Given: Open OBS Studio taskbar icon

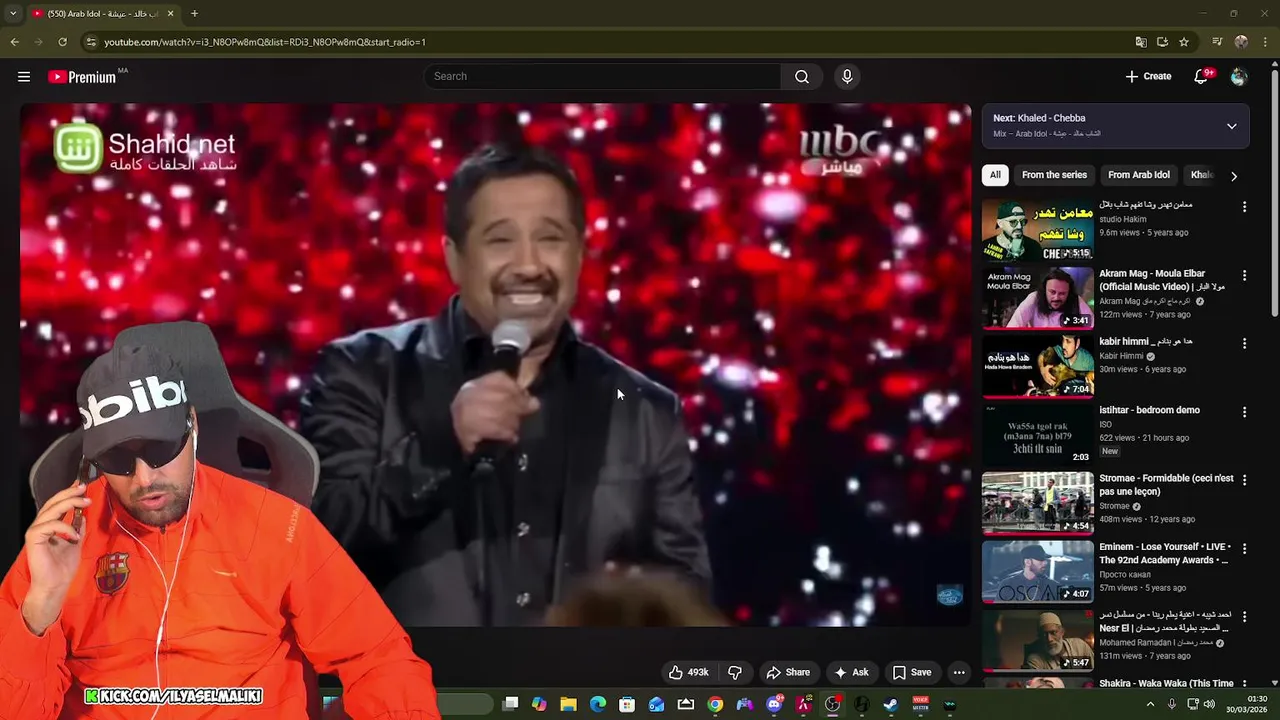Looking at the screenshot, I should click(832, 704).
